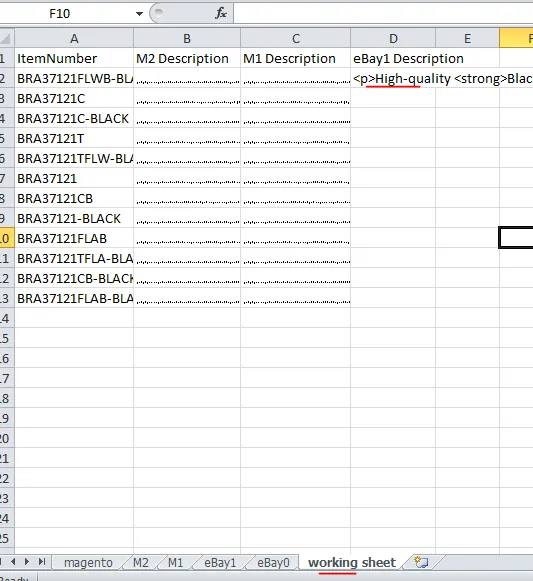Open the Name Box dropdown arrow
Viewport: 533px width, 581px height.
click(x=139, y=14)
